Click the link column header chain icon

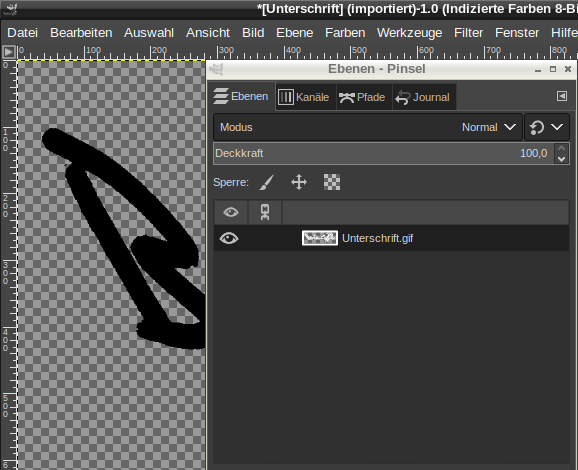[x=265, y=212]
